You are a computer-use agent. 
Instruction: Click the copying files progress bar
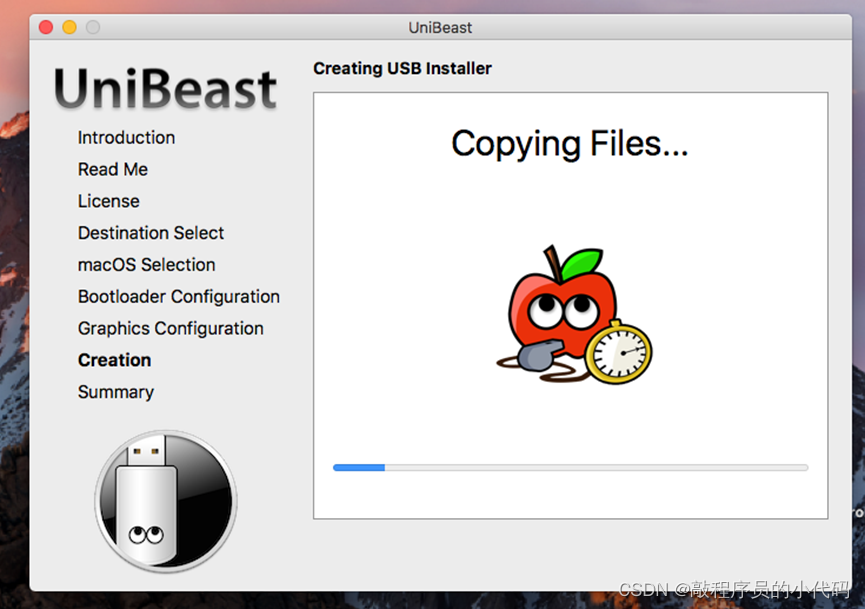570,468
